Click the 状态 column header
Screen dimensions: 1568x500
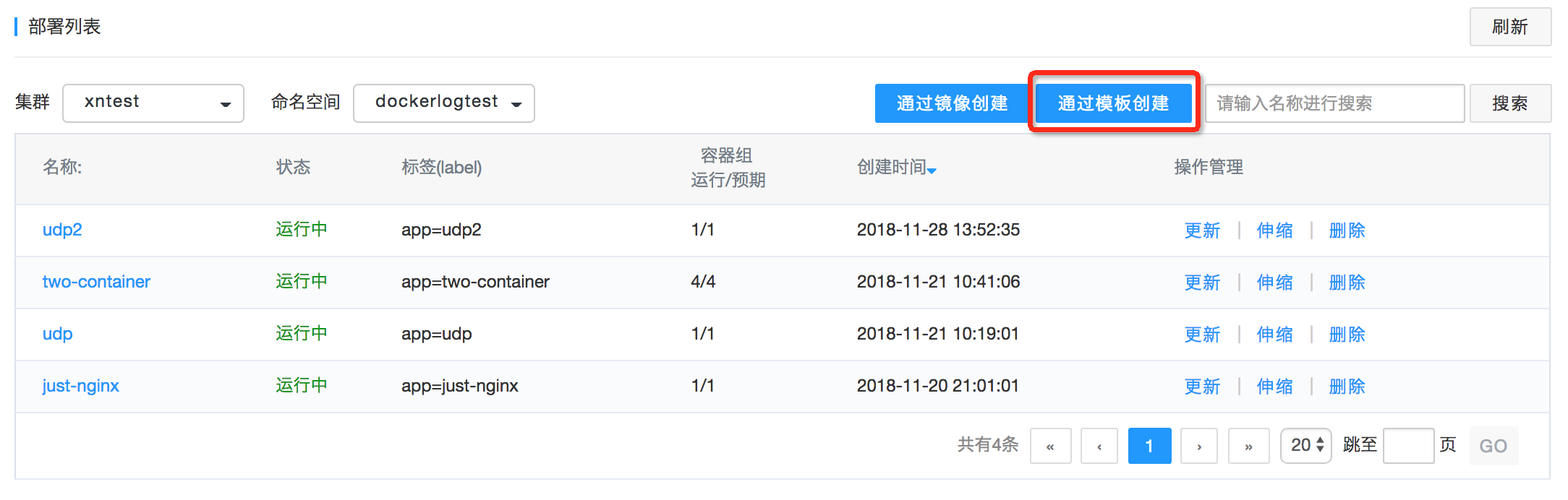(293, 167)
